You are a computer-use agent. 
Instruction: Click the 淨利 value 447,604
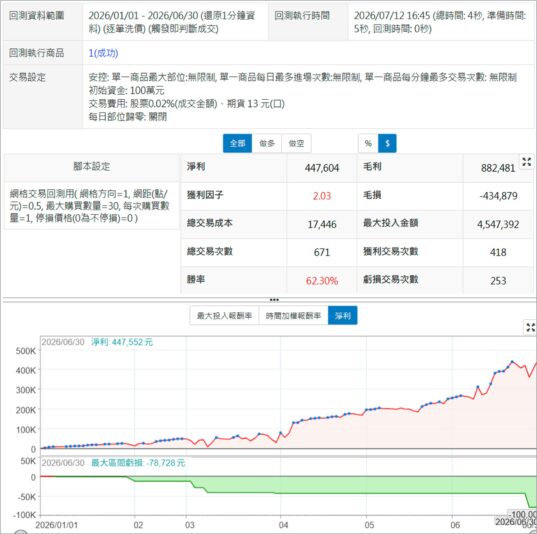tap(322, 168)
